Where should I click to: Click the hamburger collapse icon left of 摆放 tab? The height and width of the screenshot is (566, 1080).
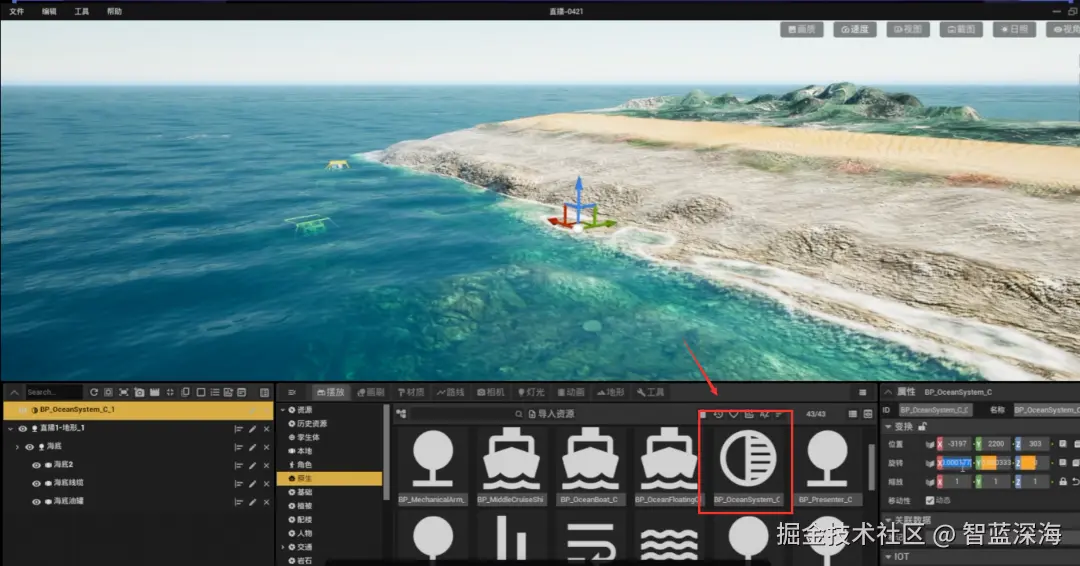pyautogui.click(x=291, y=392)
